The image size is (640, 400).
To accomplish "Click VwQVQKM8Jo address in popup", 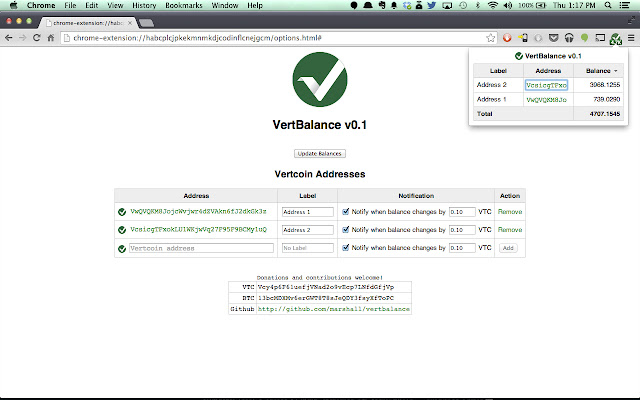I will (x=546, y=100).
